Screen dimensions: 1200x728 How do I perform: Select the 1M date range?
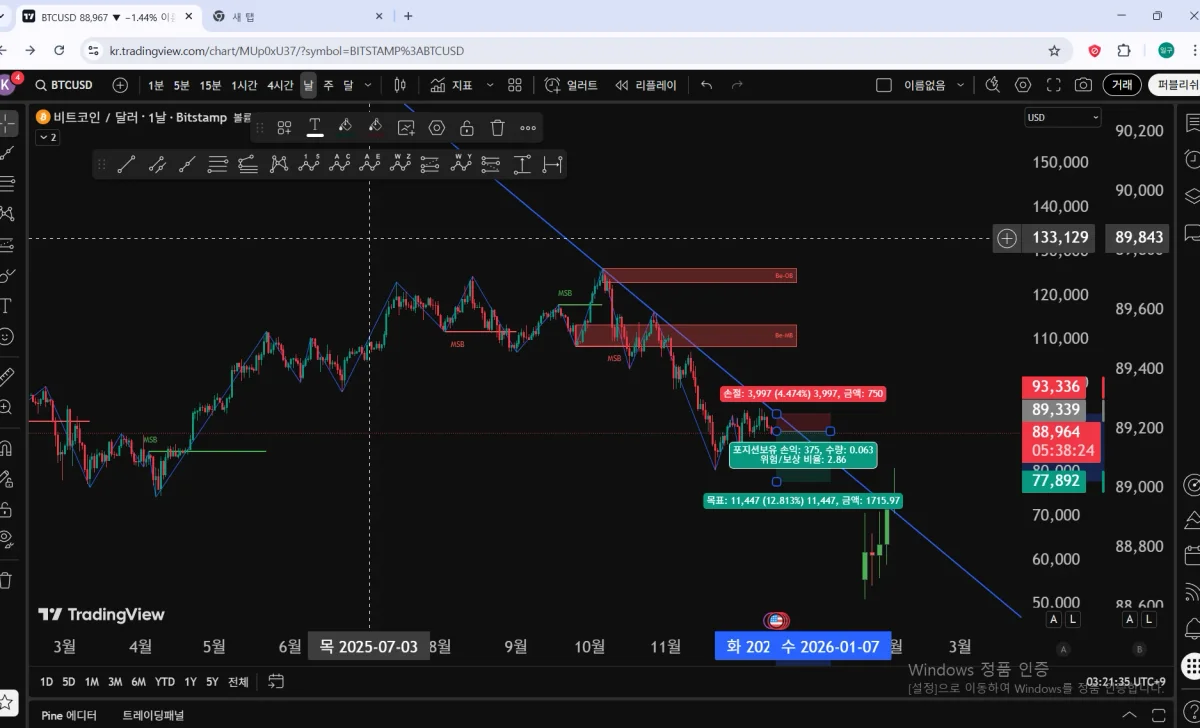[92, 682]
